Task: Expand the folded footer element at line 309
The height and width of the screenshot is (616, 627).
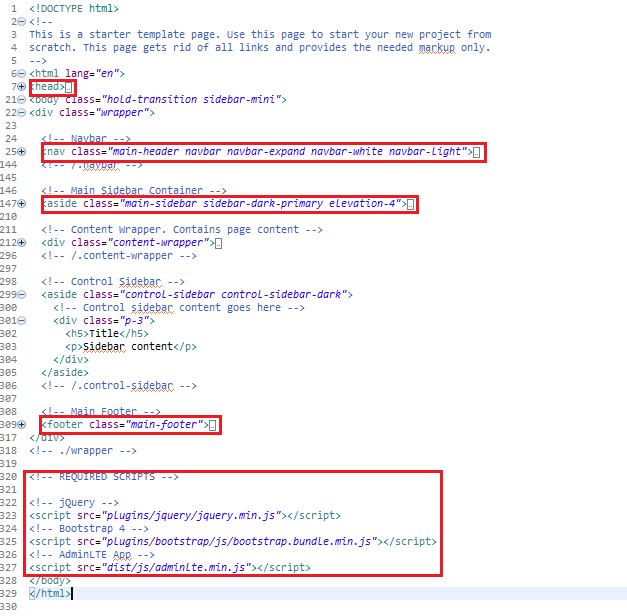Action: click(x=22, y=424)
